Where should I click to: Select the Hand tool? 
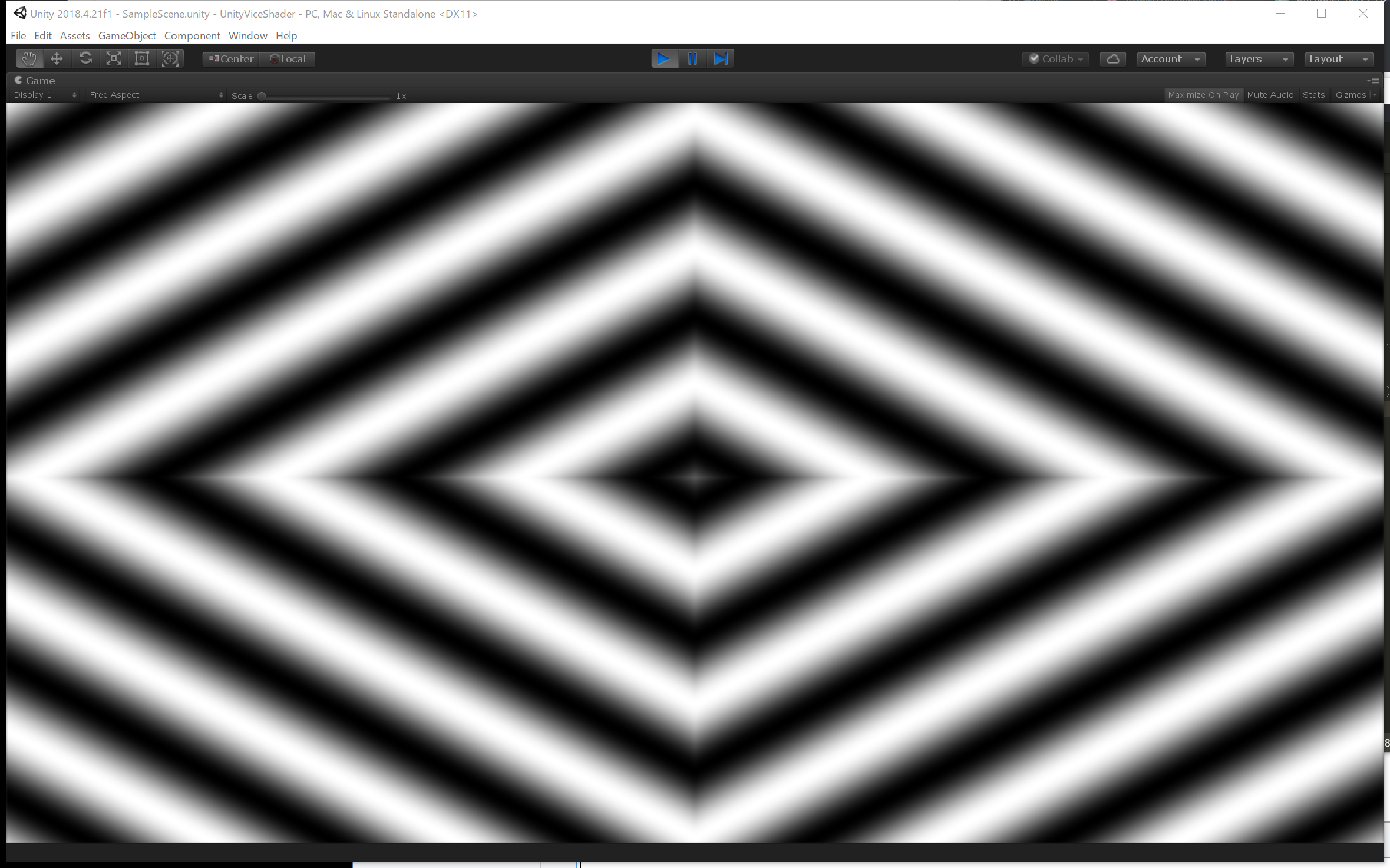(28, 59)
